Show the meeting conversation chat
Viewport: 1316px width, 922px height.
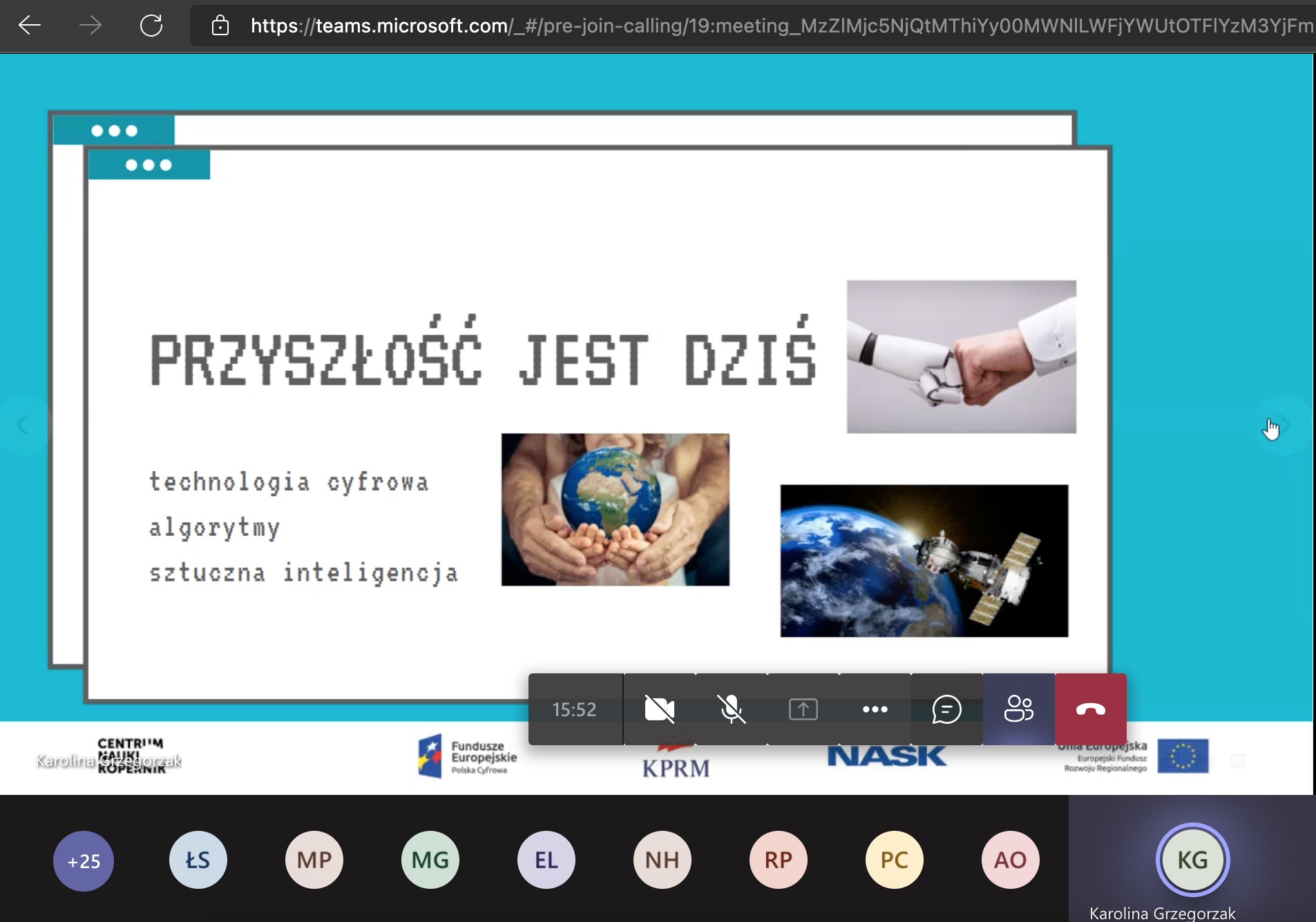point(947,709)
